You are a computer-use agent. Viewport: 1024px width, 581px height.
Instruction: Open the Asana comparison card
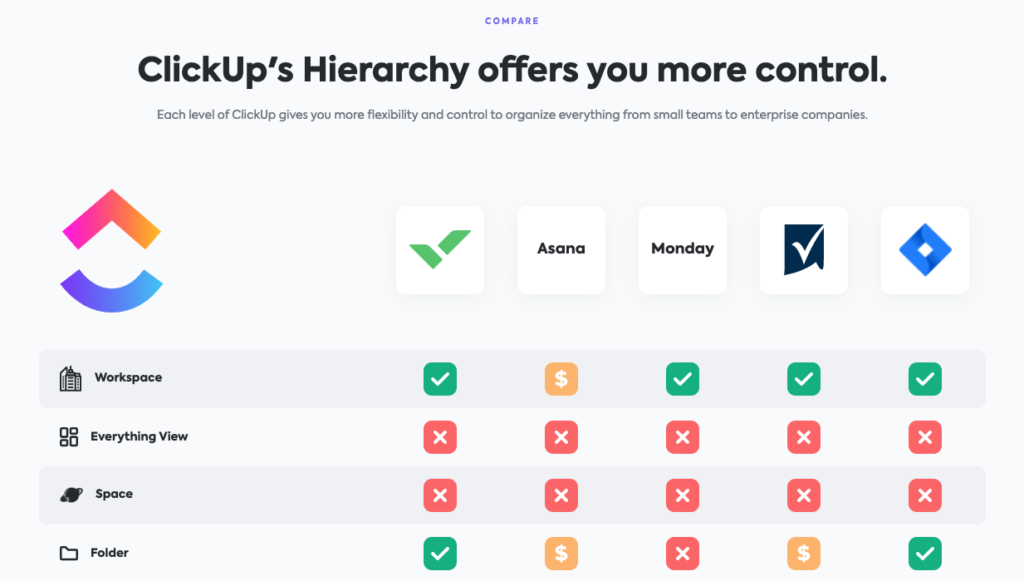click(x=562, y=250)
